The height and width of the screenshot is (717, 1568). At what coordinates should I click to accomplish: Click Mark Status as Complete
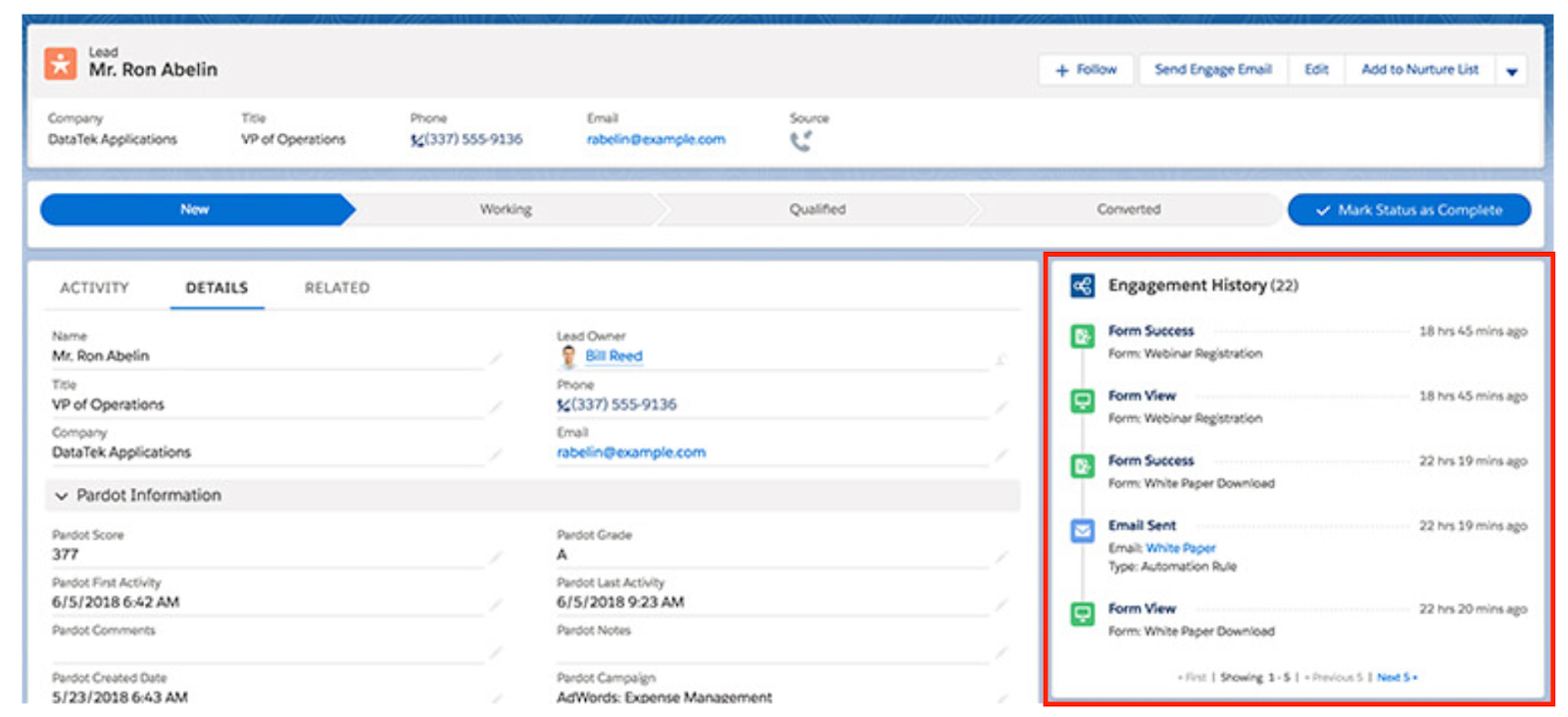[x=1409, y=210]
